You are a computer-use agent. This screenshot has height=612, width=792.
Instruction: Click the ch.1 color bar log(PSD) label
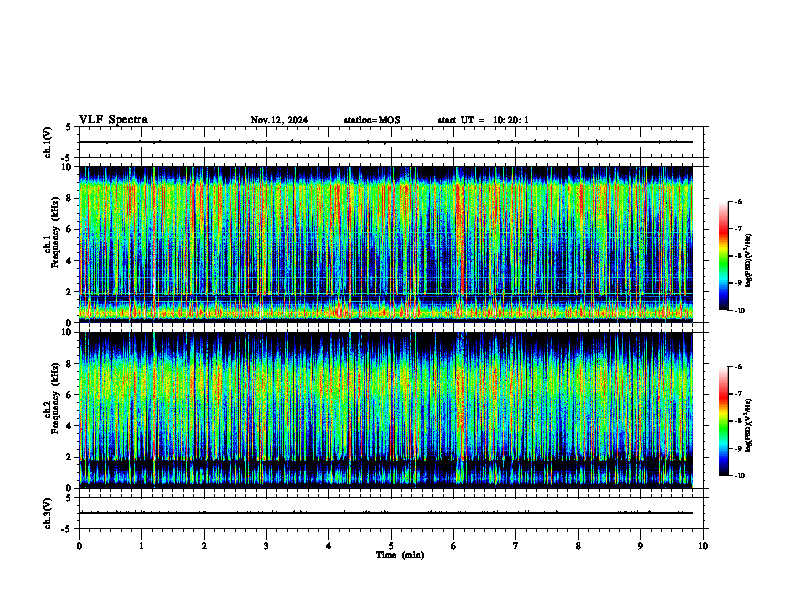(748, 261)
